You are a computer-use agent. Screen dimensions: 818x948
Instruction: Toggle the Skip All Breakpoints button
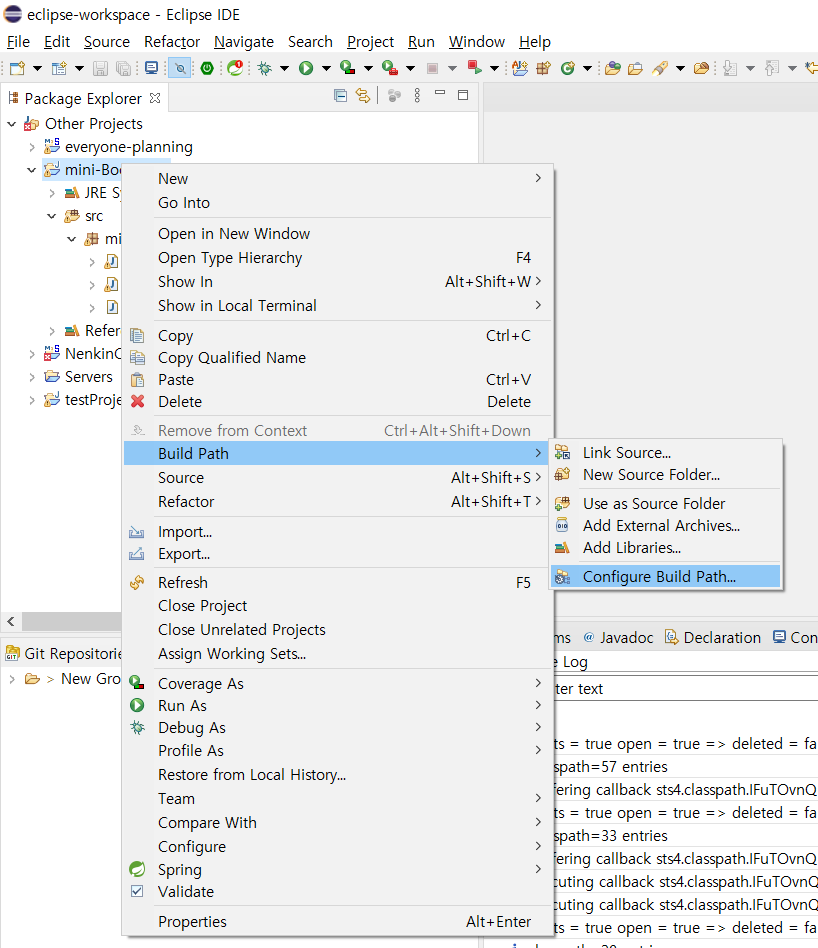[180, 68]
